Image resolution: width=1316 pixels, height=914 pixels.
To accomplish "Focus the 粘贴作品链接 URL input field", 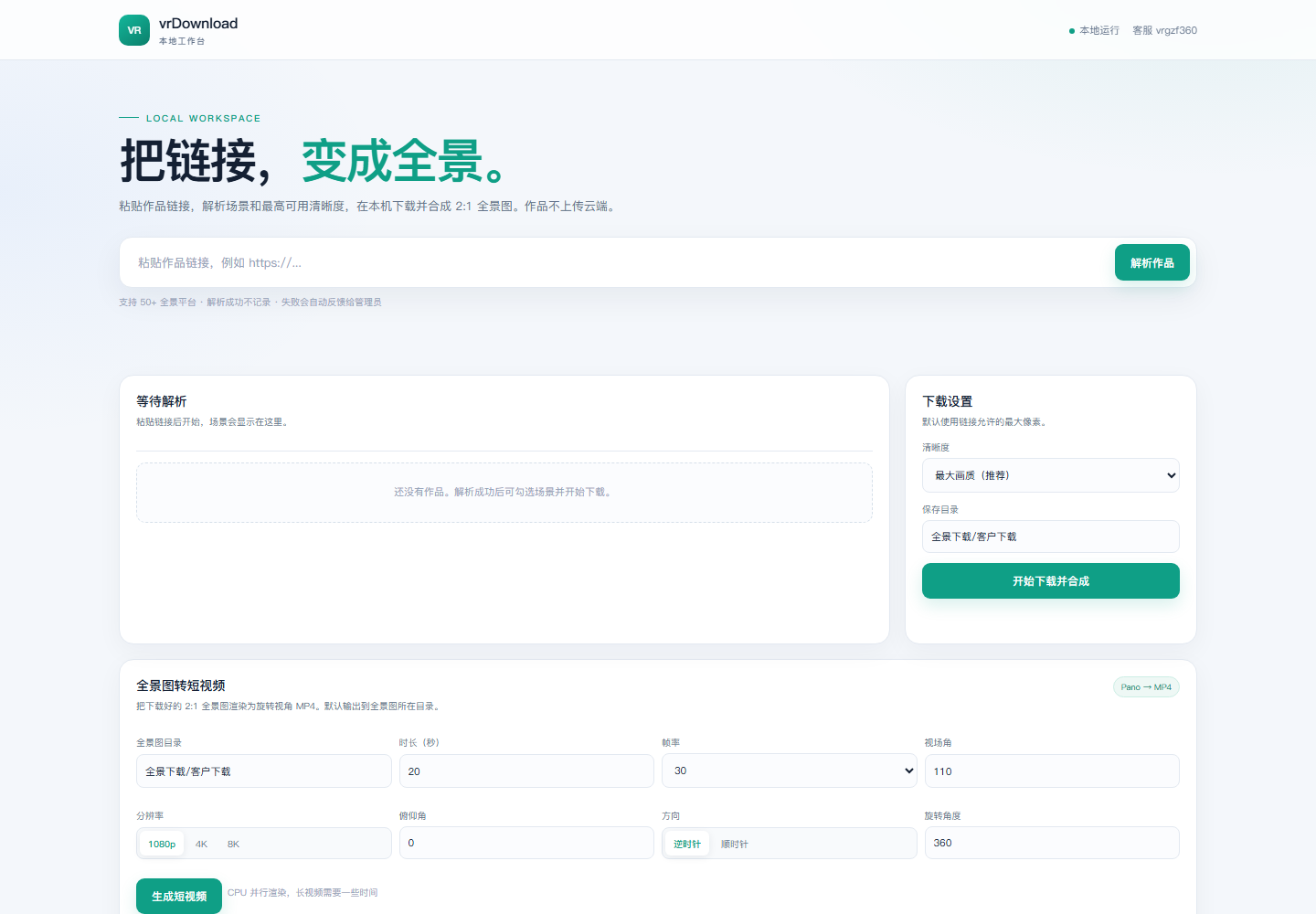I will pyautogui.click(x=620, y=262).
